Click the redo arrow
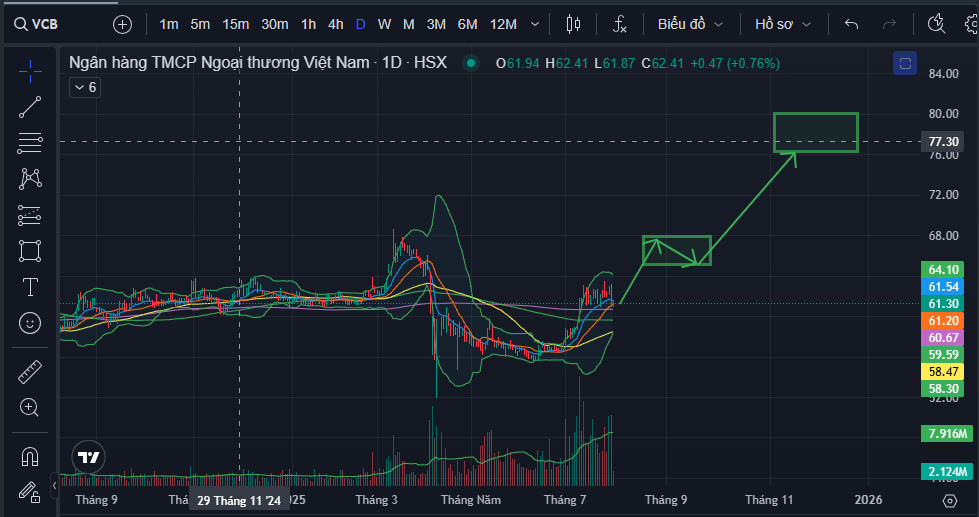 (889, 24)
